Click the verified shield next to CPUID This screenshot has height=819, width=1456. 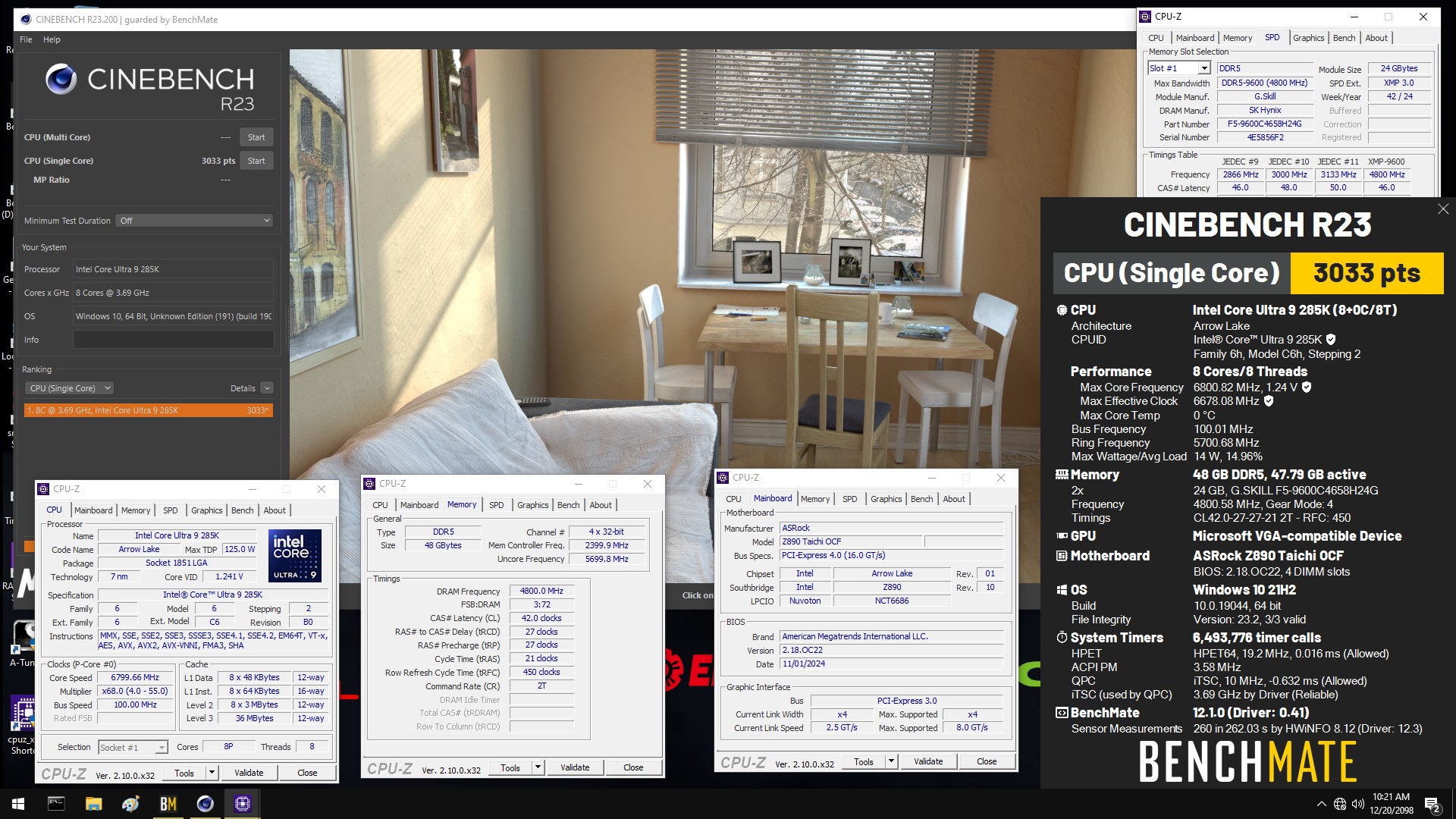pos(1331,340)
